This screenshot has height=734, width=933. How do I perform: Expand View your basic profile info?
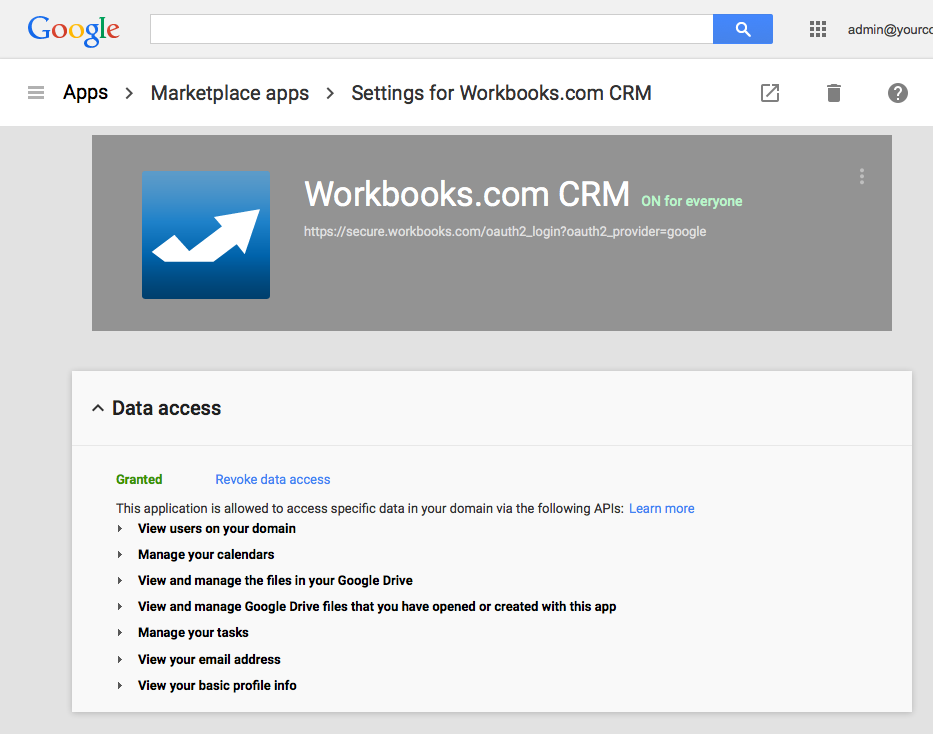pos(120,686)
